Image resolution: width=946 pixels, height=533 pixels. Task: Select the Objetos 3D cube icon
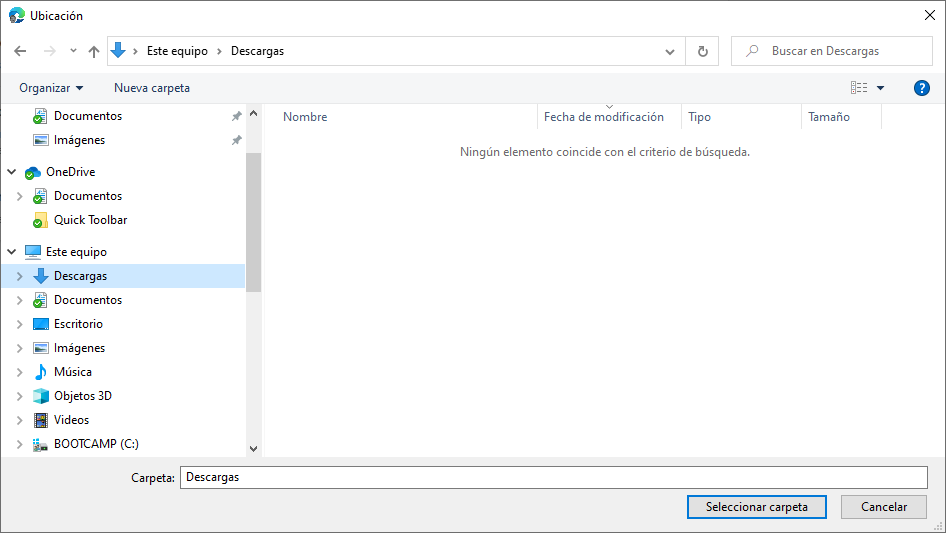tap(41, 396)
